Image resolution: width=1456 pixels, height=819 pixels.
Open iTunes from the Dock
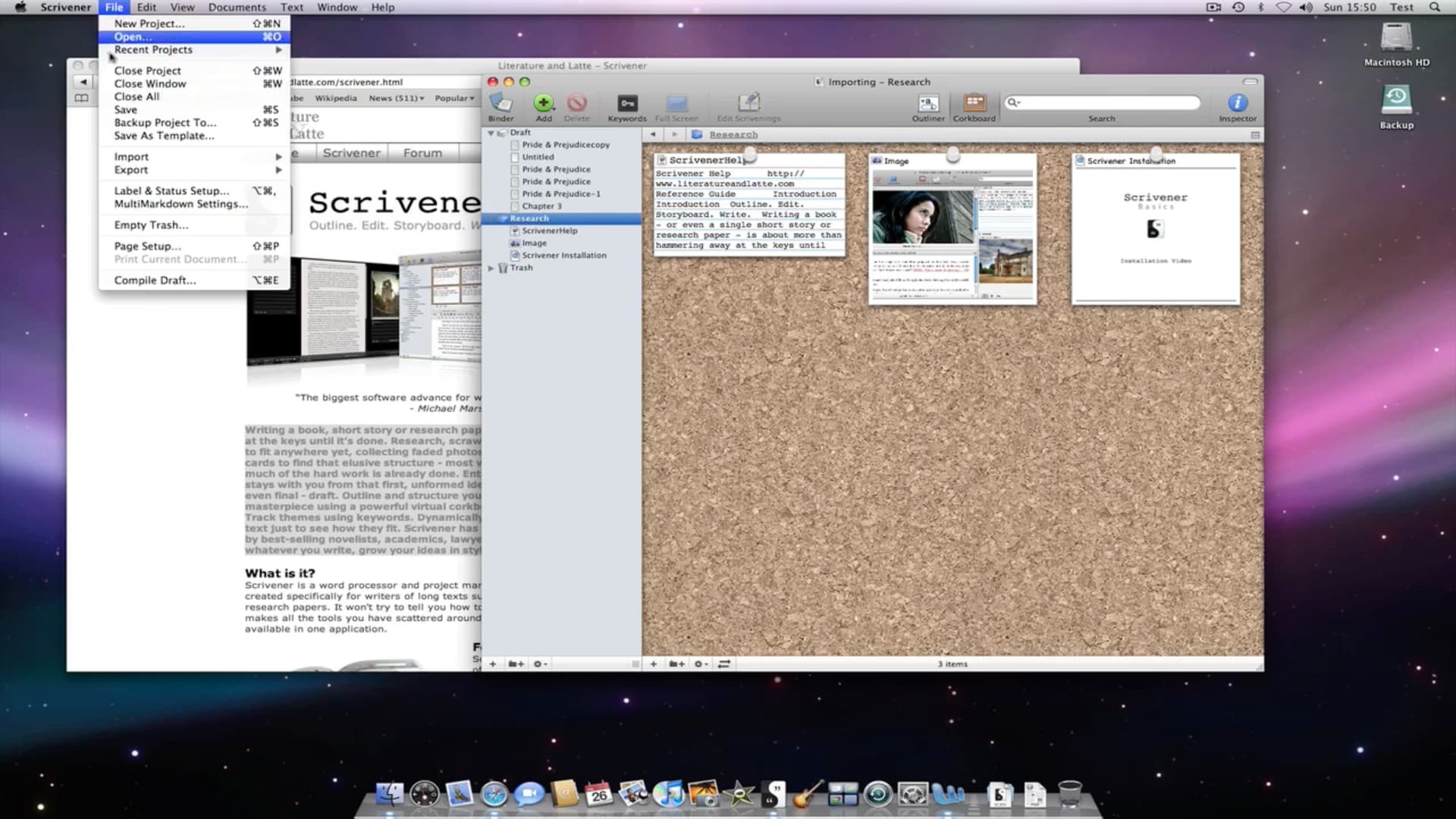pyautogui.click(x=668, y=794)
